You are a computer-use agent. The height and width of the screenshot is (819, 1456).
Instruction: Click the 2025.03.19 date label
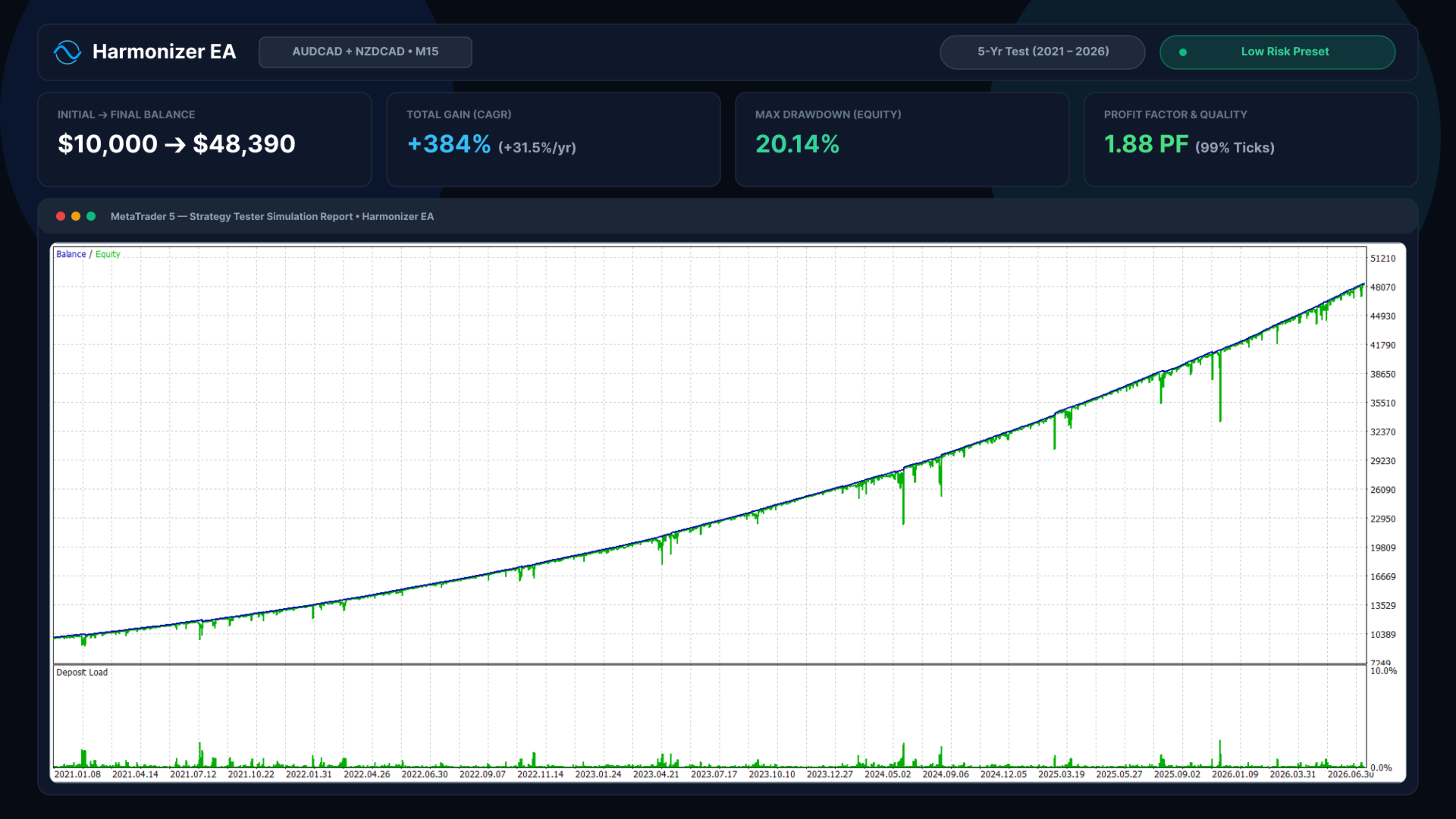click(1061, 774)
